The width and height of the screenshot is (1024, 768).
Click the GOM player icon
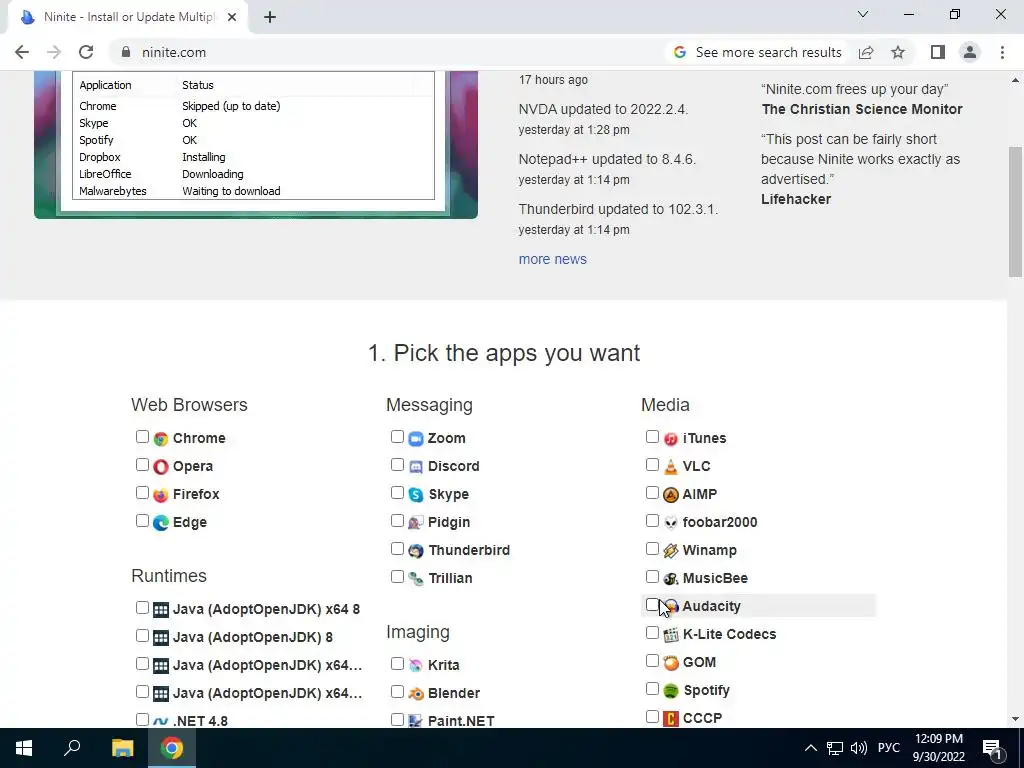(671, 663)
